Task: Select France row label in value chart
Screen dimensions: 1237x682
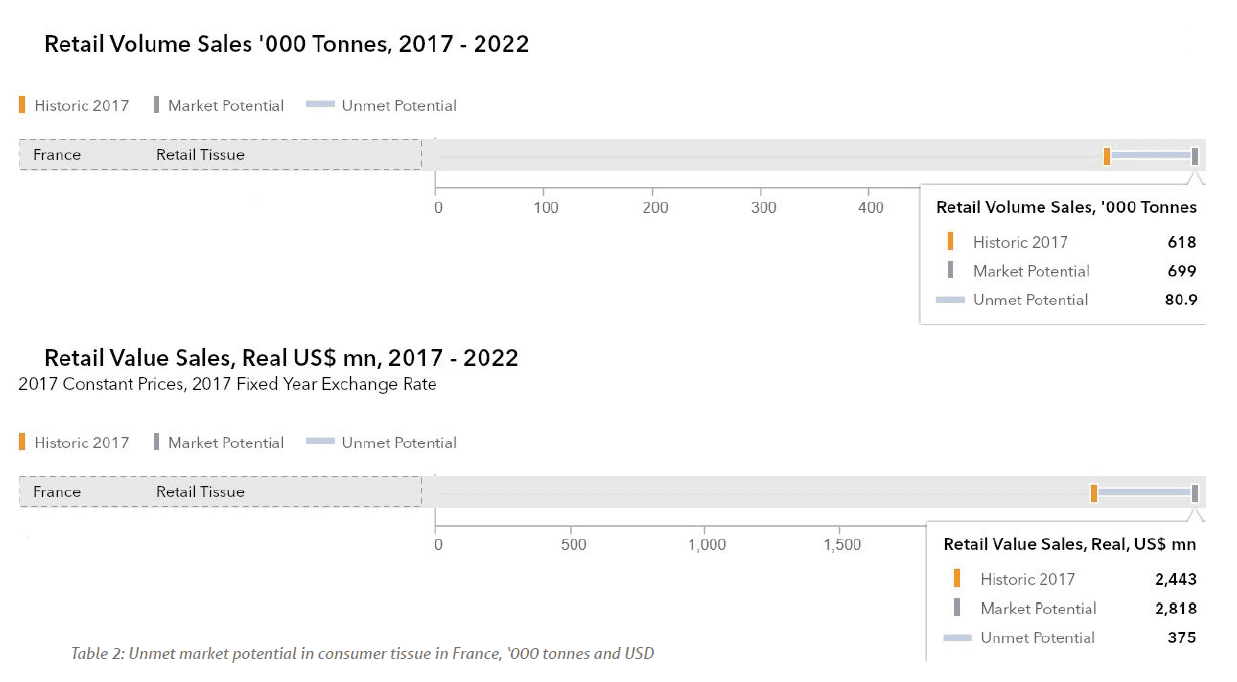Action: (57, 492)
